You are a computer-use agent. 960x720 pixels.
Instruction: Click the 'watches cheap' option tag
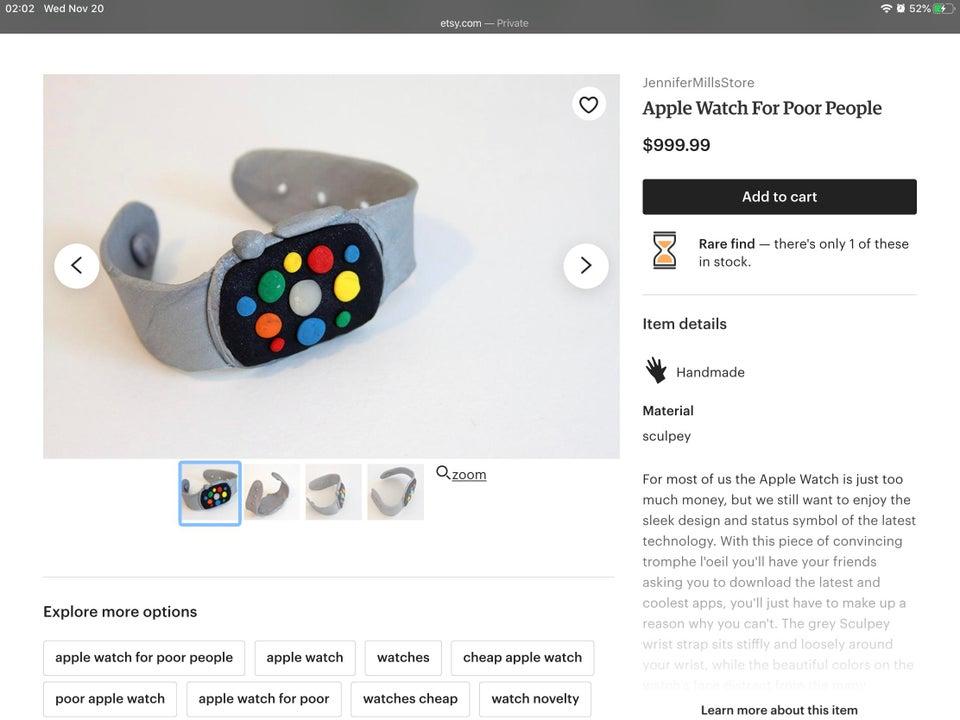click(x=410, y=699)
